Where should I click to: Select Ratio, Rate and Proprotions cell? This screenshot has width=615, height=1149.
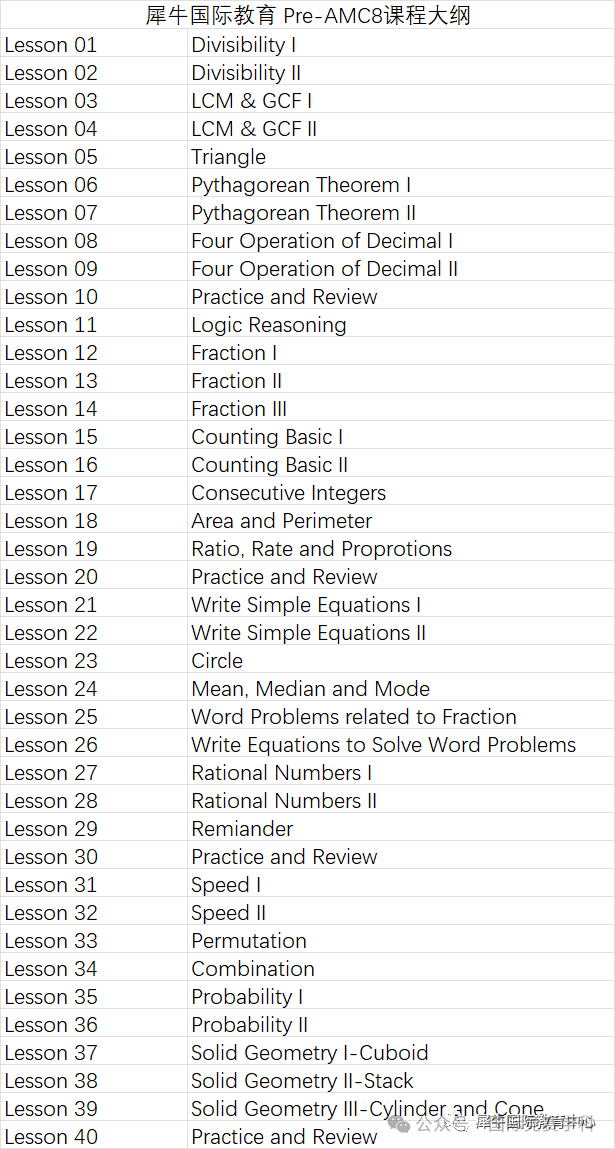400,548
